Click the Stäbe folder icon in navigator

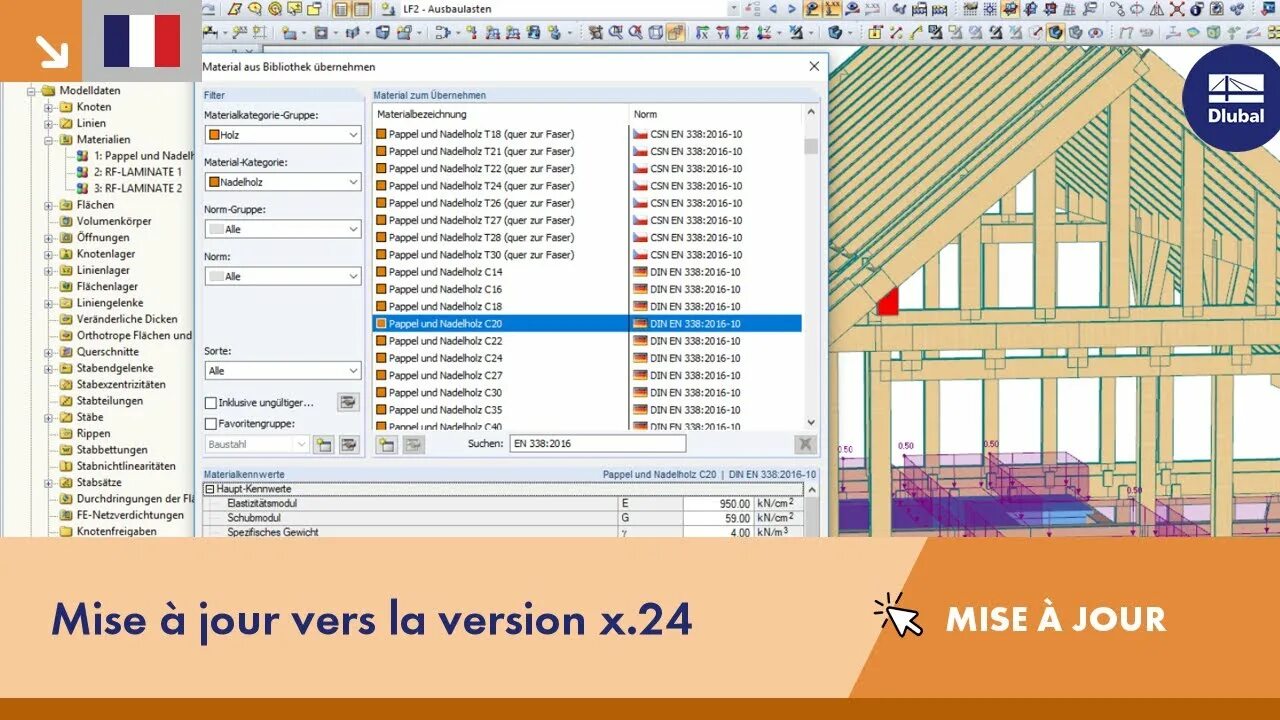[x=66, y=417]
